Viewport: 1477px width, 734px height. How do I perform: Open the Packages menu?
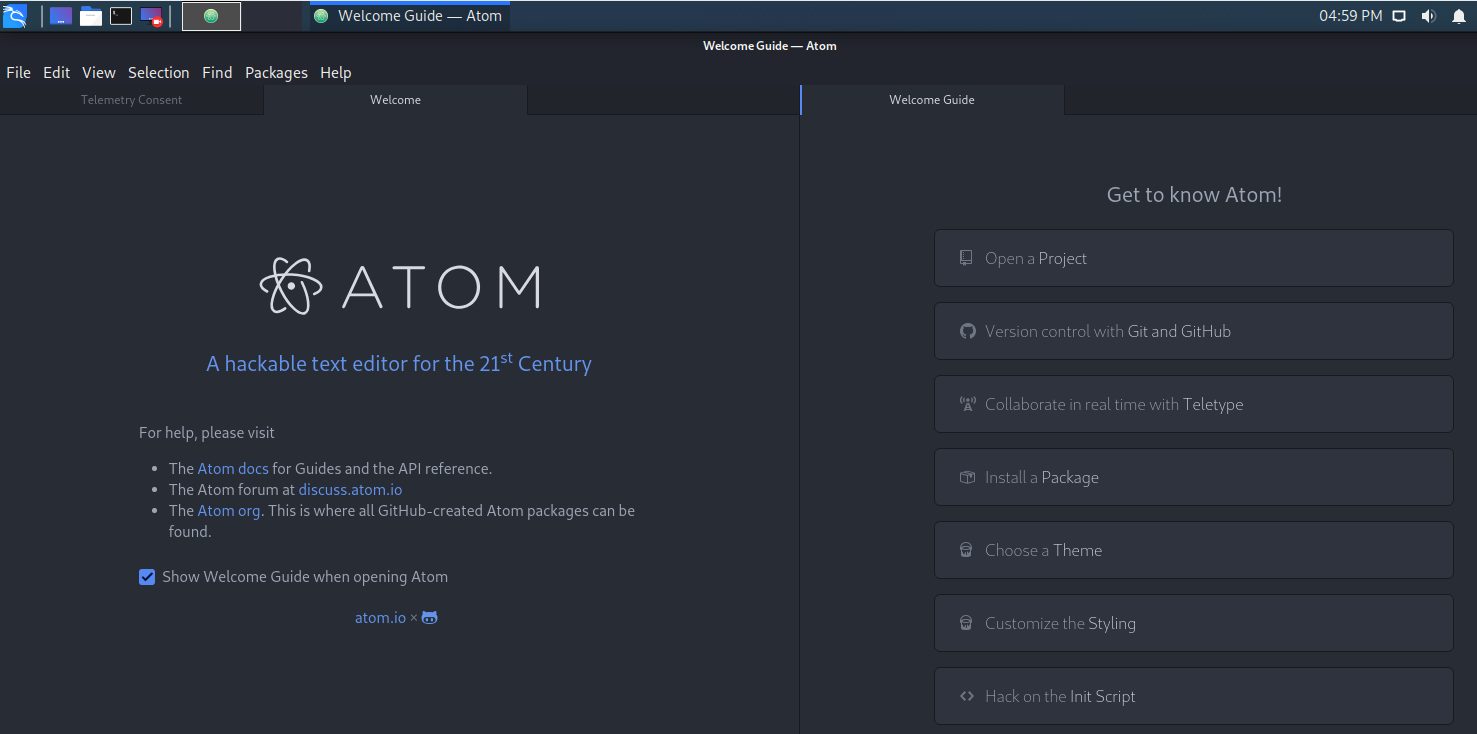(x=276, y=73)
